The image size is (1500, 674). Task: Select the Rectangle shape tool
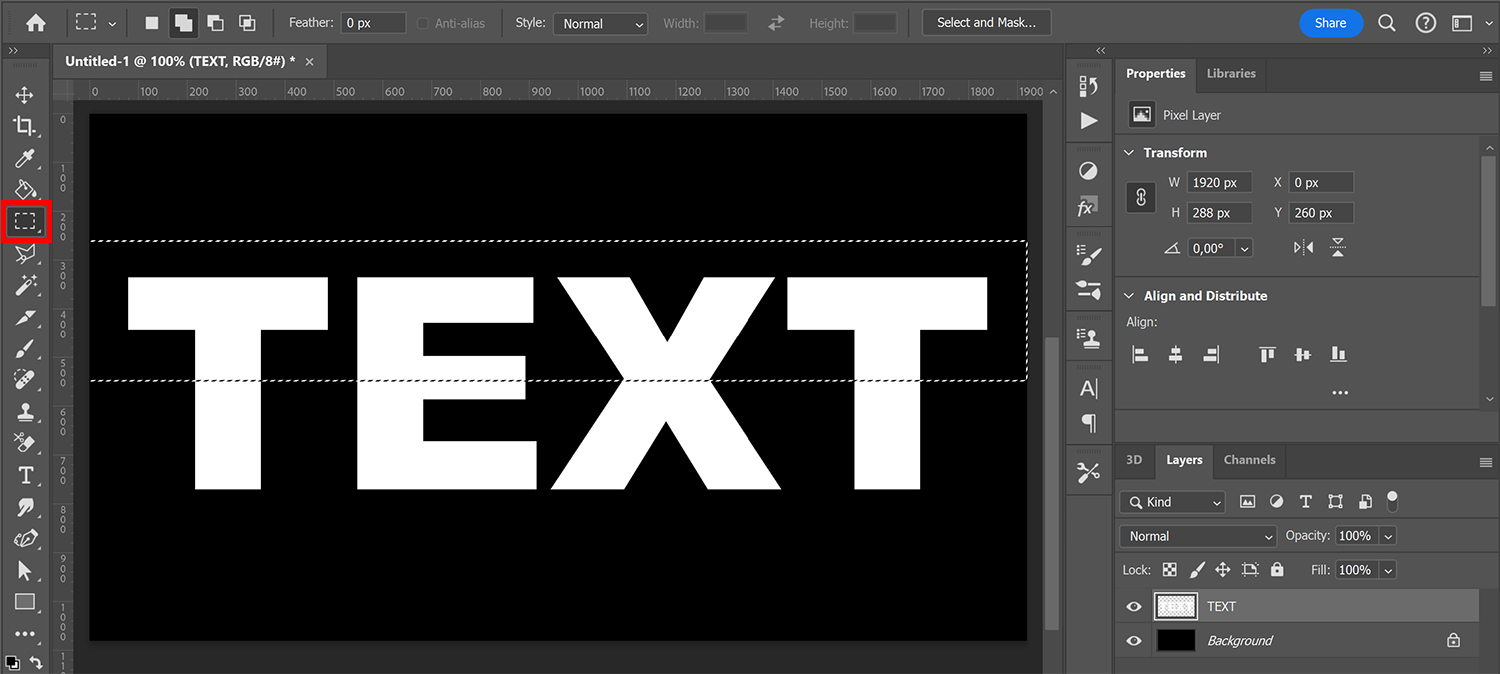(x=25, y=602)
